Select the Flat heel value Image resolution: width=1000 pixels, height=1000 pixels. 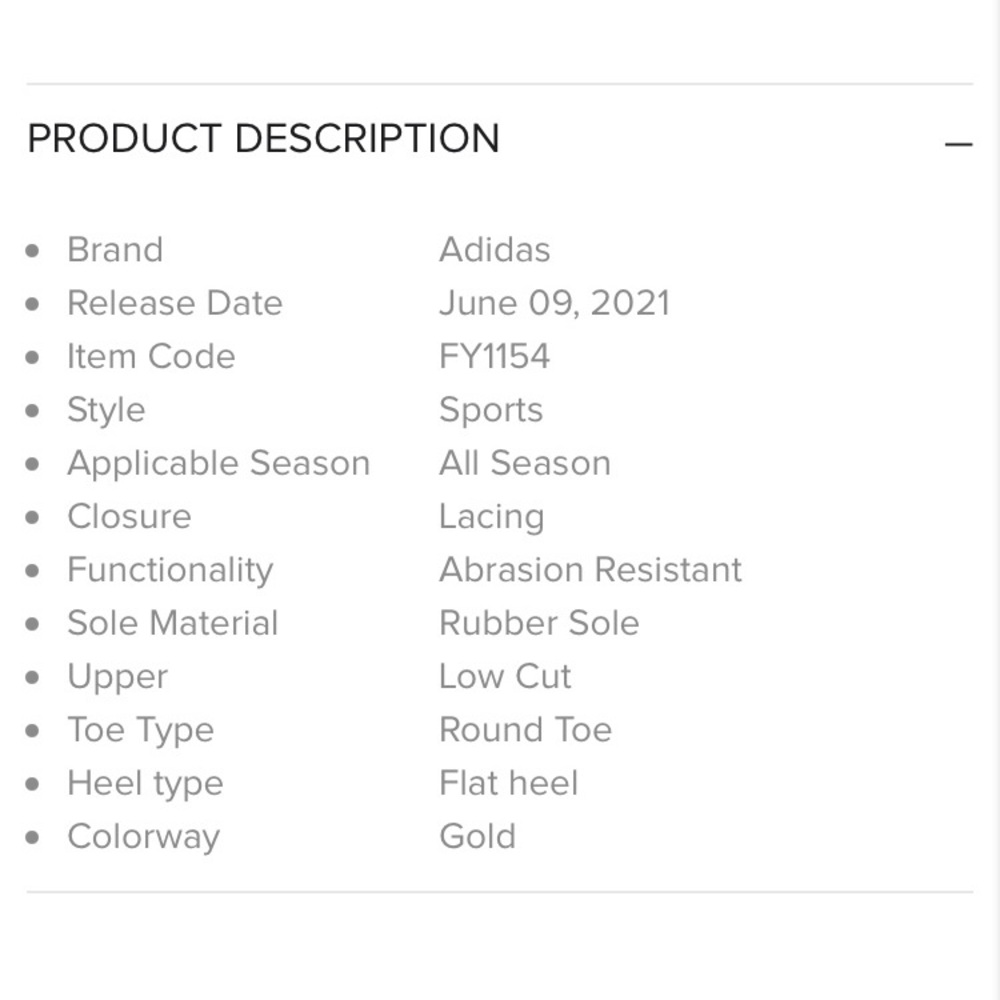point(508,783)
